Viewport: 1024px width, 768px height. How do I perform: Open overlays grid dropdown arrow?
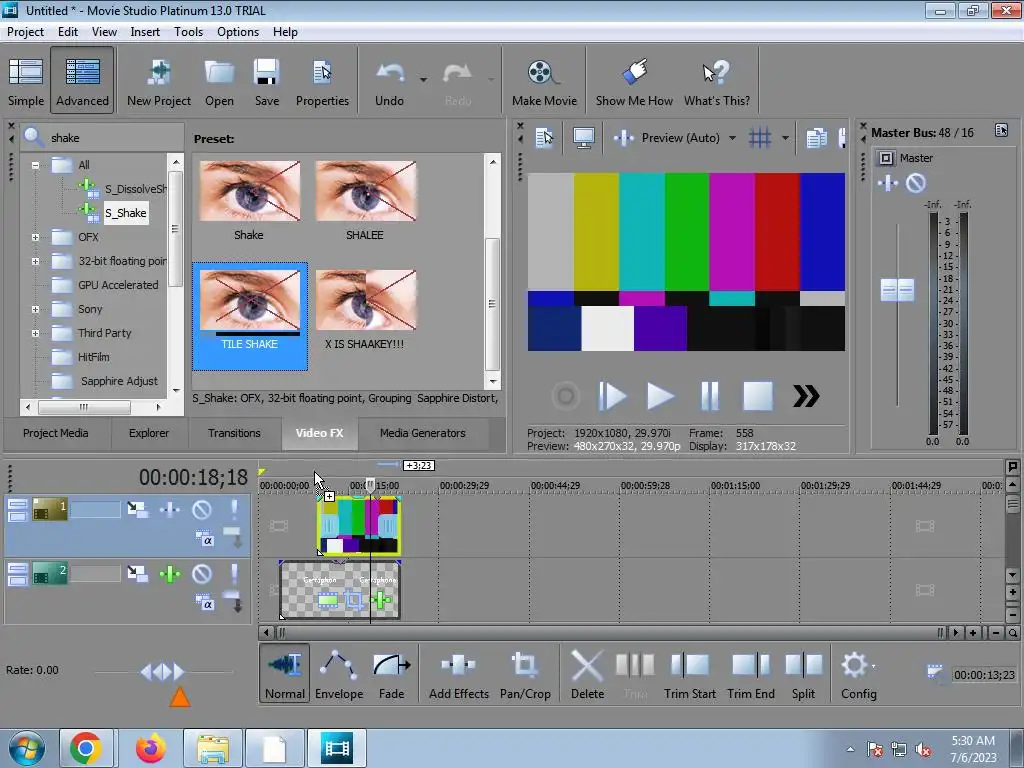pyautogui.click(x=785, y=138)
